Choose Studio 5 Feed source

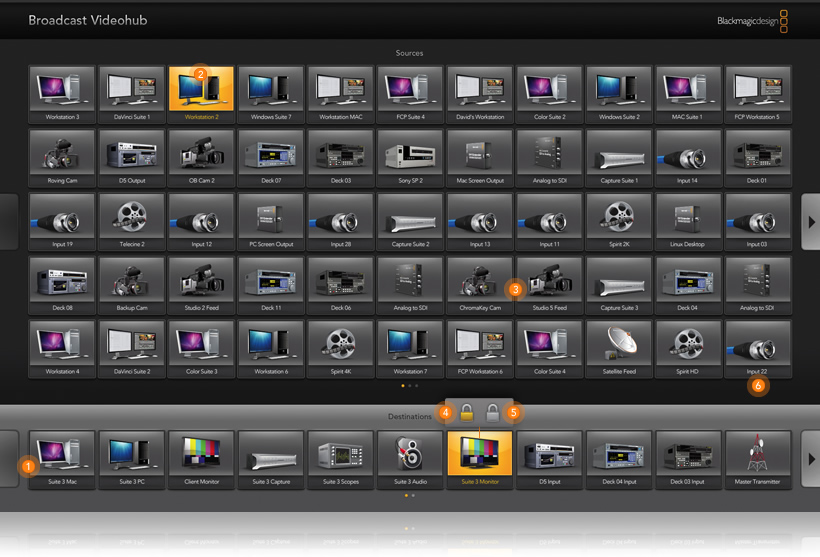[550, 286]
